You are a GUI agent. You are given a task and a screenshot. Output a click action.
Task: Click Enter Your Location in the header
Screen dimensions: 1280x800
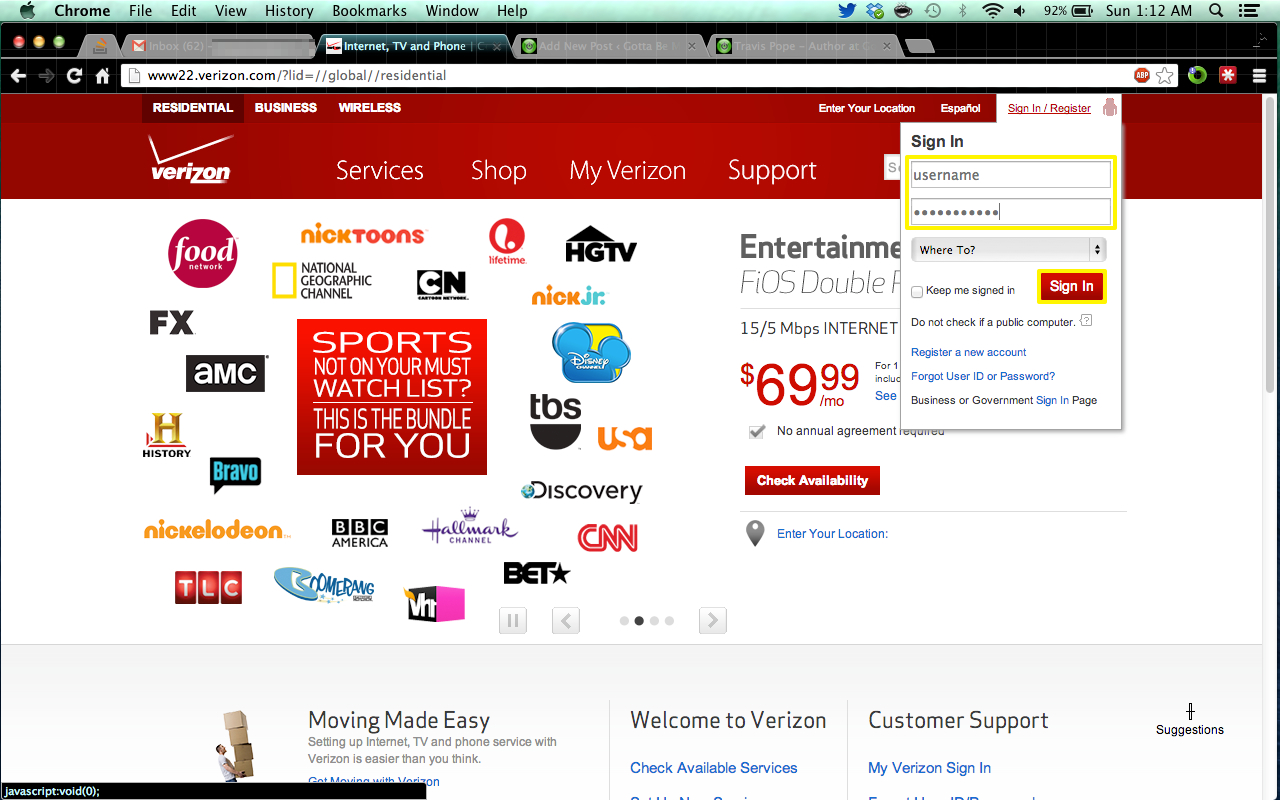coord(867,108)
